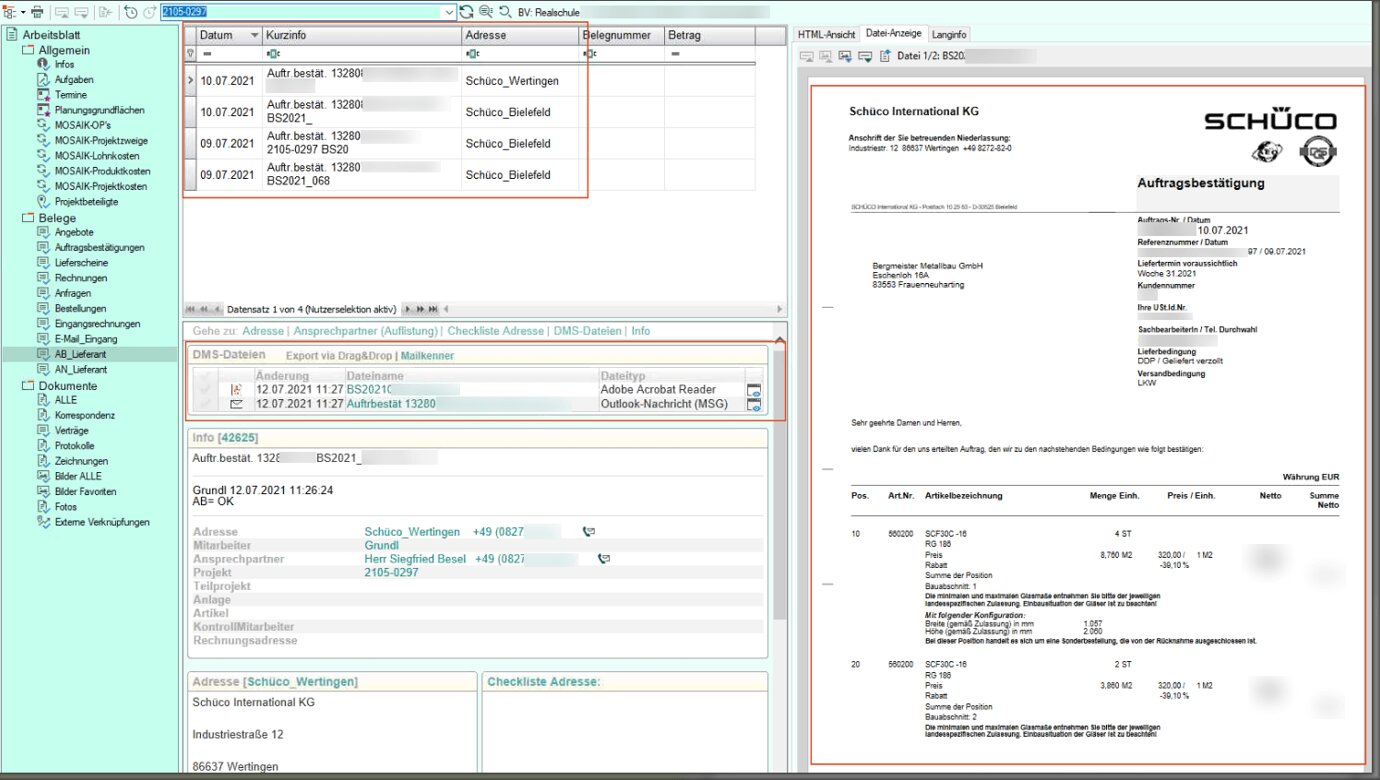The width and height of the screenshot is (1380, 780).
Task: Click the refresh icon beside the project field
Action: (467, 12)
